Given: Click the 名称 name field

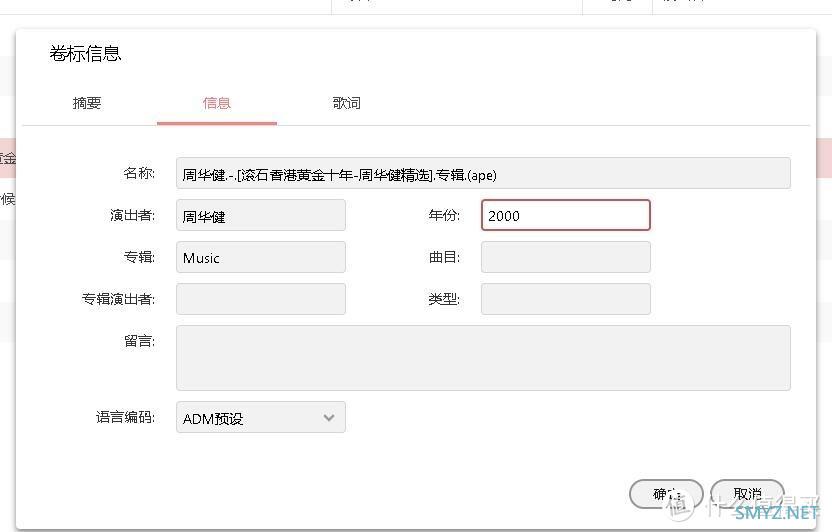Looking at the screenshot, I should [483, 173].
